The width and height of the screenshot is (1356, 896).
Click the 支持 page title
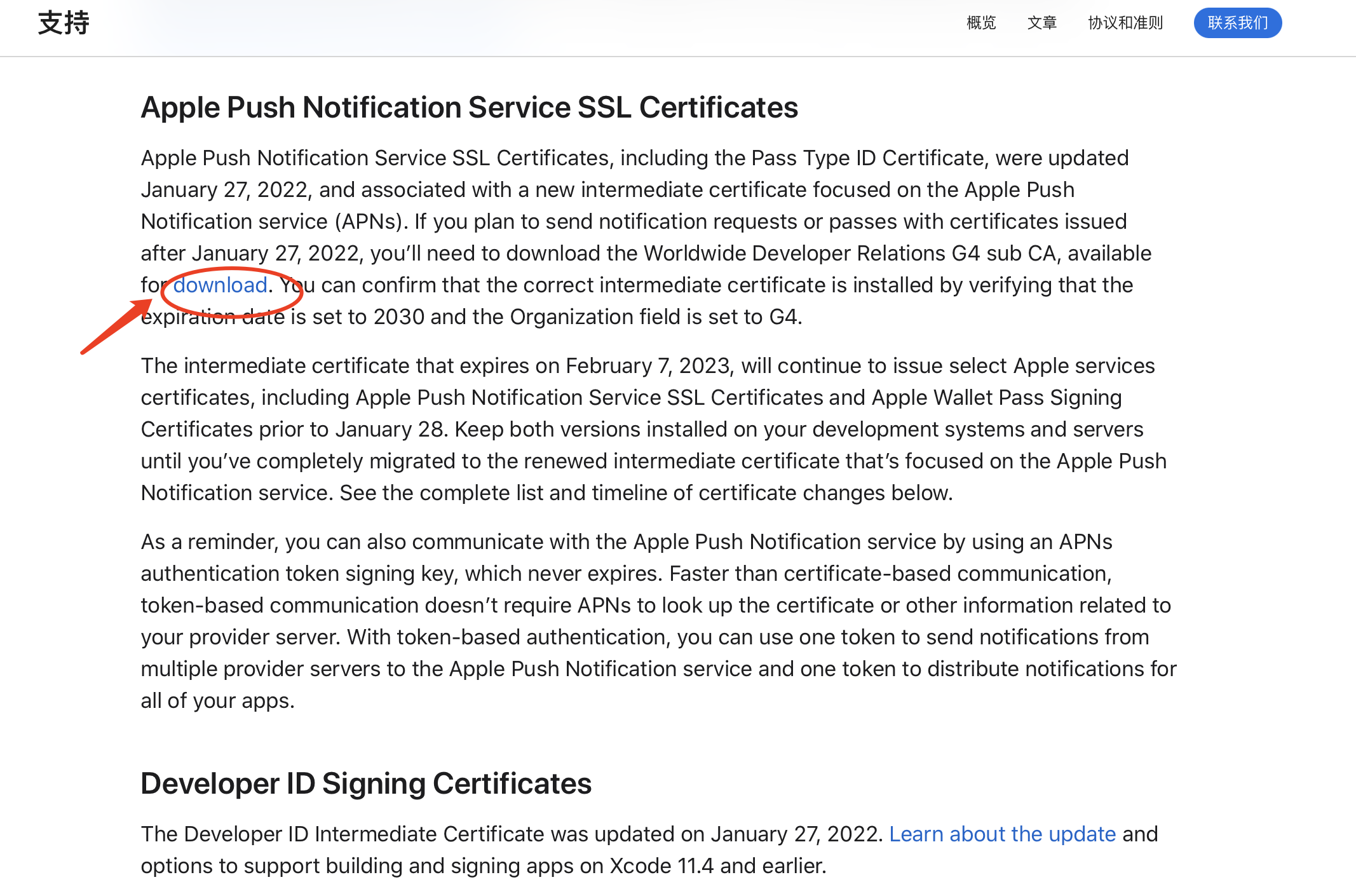click(64, 23)
